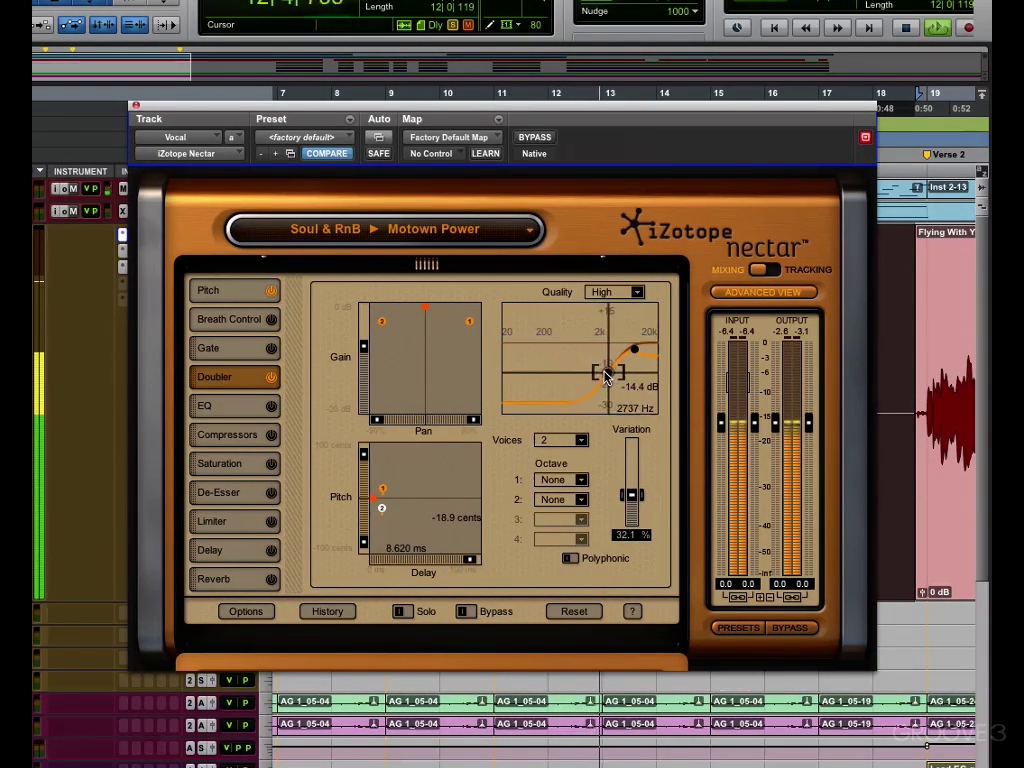The width and height of the screenshot is (1024, 768).
Task: Click the output channel link icon under the meters
Action: [x=792, y=598]
